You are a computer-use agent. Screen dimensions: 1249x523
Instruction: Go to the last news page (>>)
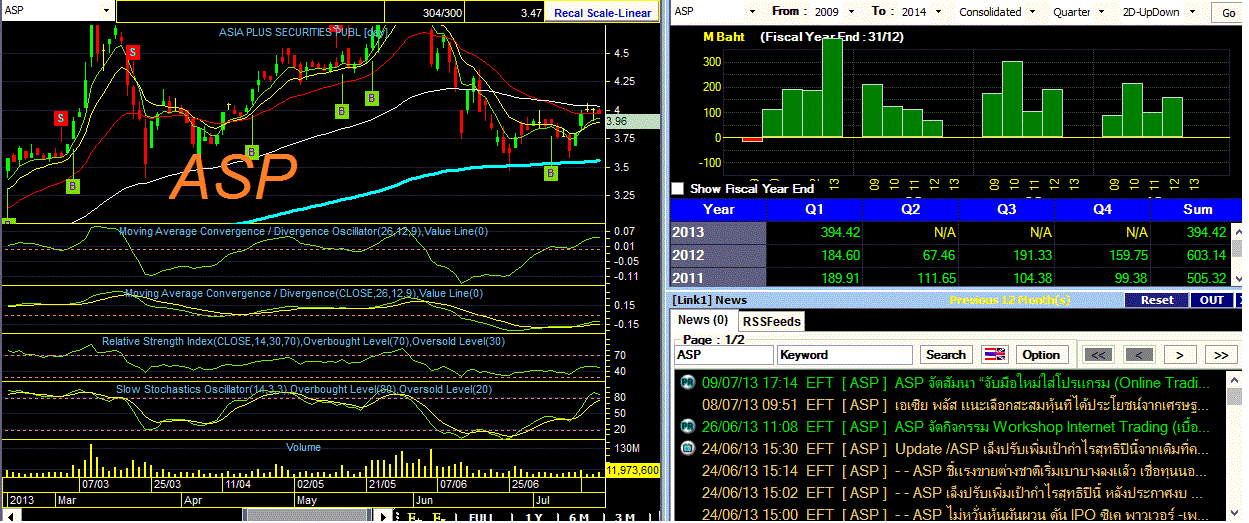pos(1221,355)
